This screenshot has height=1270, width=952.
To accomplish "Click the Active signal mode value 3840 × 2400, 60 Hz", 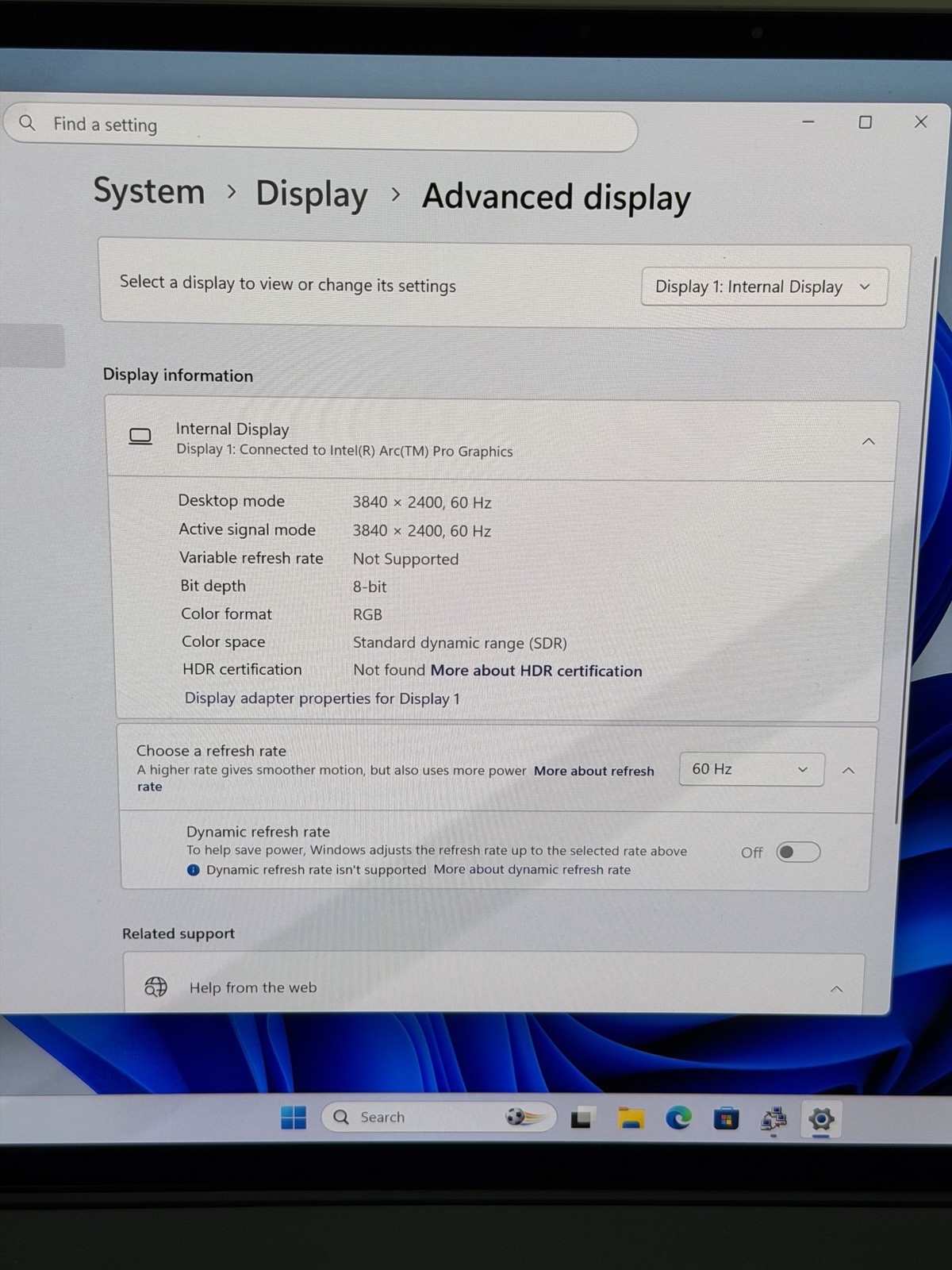I will click(x=422, y=531).
